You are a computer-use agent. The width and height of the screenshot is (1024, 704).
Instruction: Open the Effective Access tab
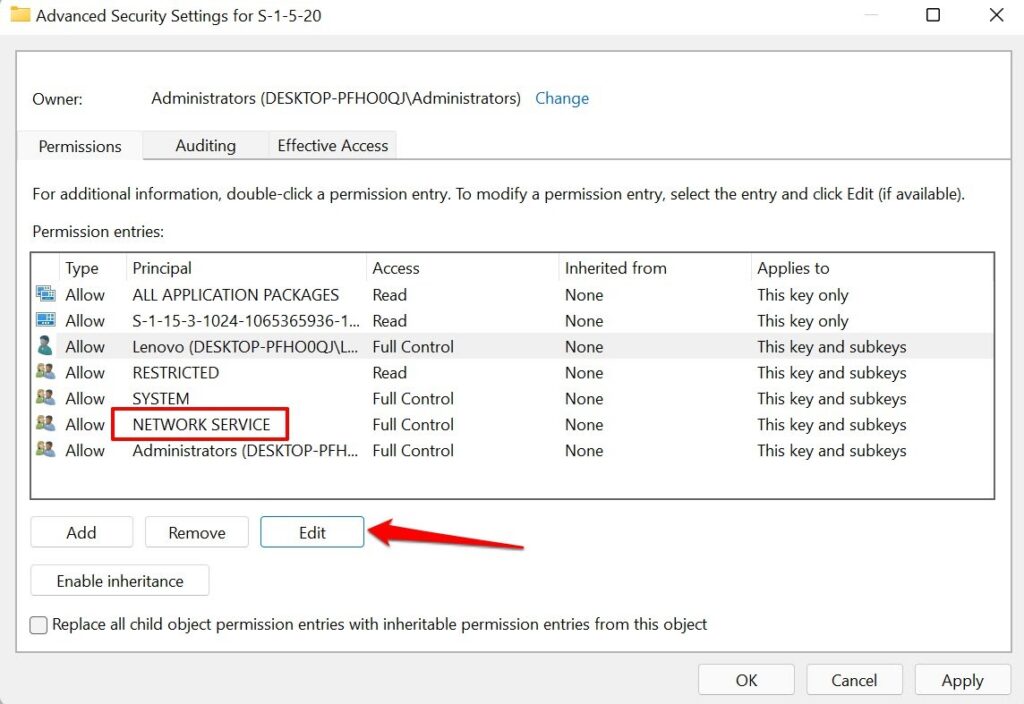tap(332, 145)
